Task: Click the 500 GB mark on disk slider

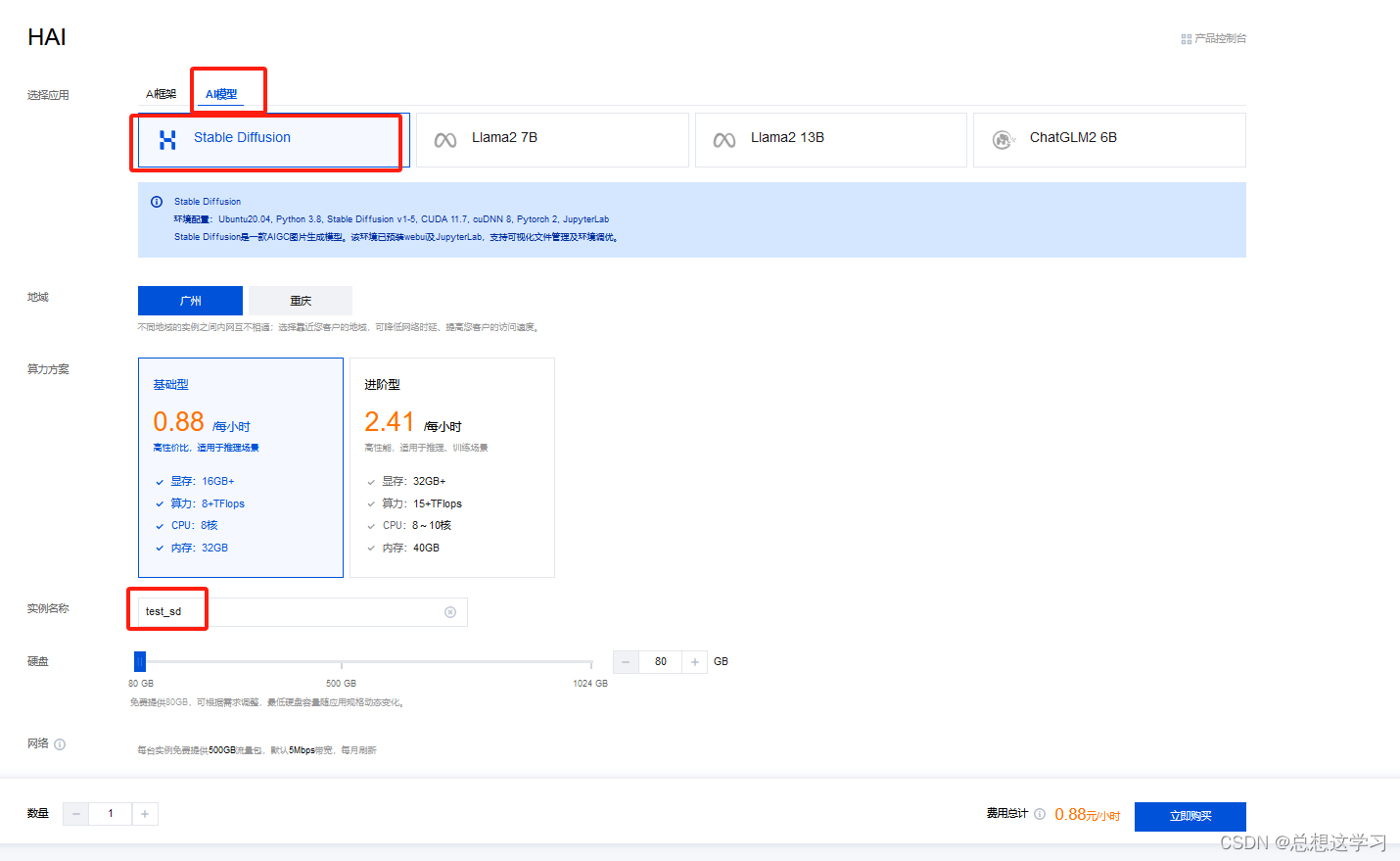Action: (341, 683)
